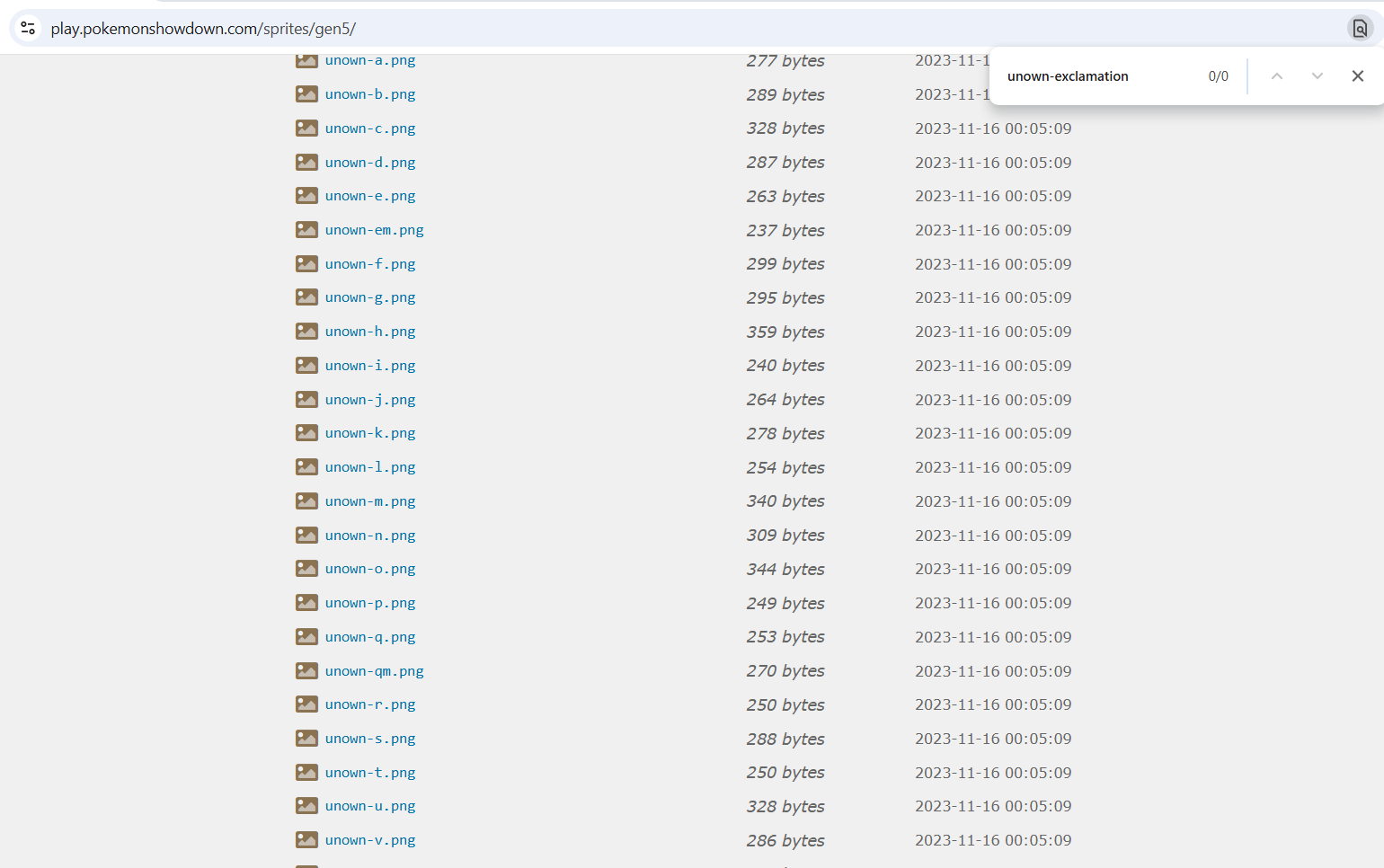This screenshot has height=868, width=1384.
Task: Go to previous find result arrow
Action: point(1276,76)
